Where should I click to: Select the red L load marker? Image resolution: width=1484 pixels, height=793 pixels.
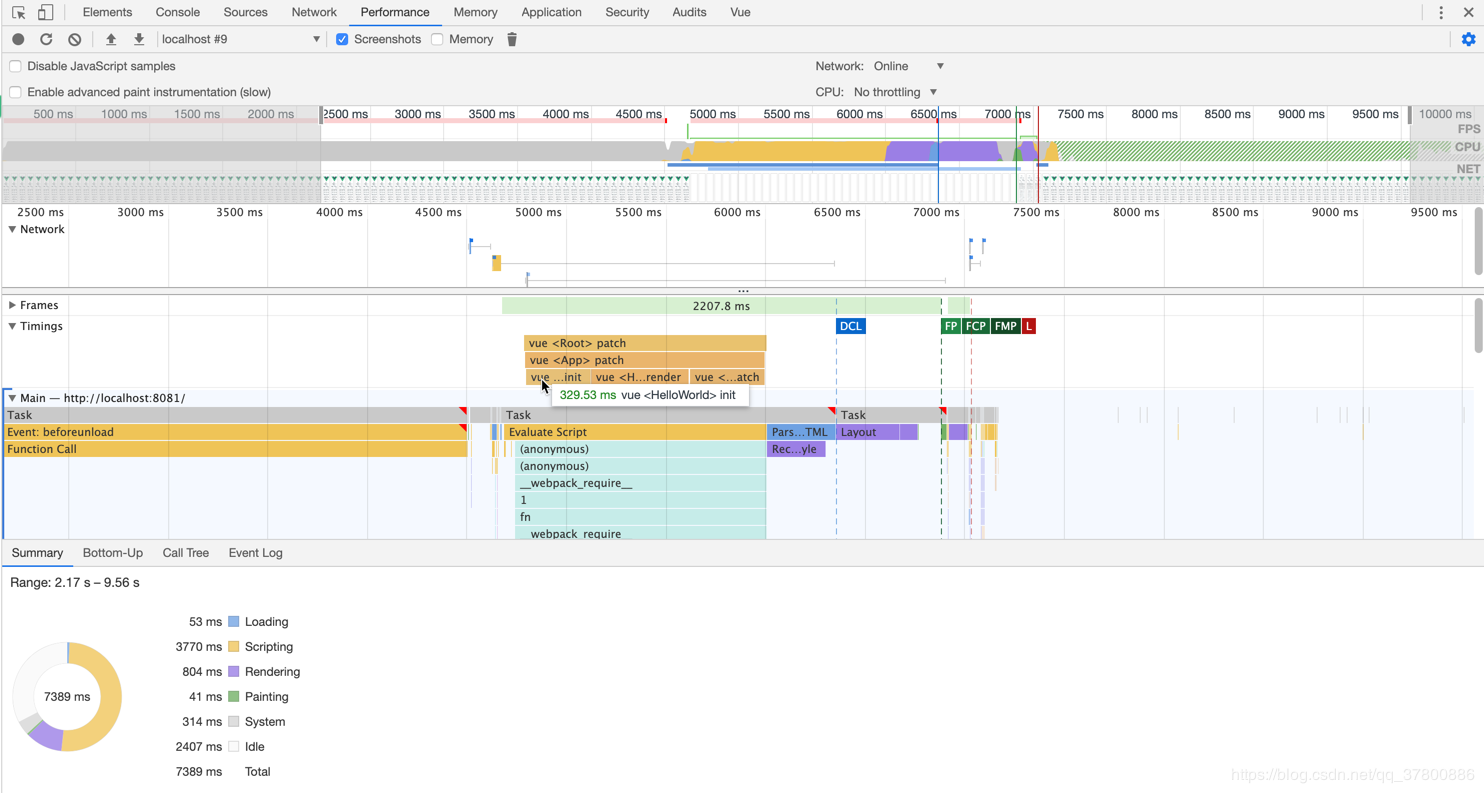tap(1029, 326)
